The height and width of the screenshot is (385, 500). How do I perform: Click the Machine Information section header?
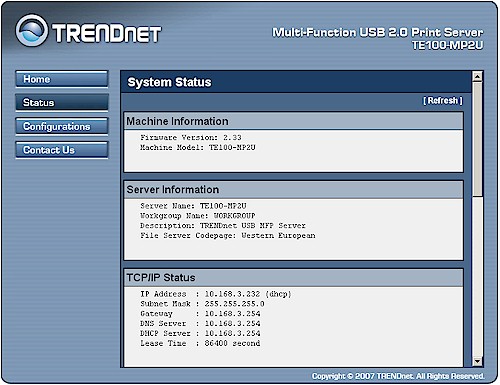[293, 121]
